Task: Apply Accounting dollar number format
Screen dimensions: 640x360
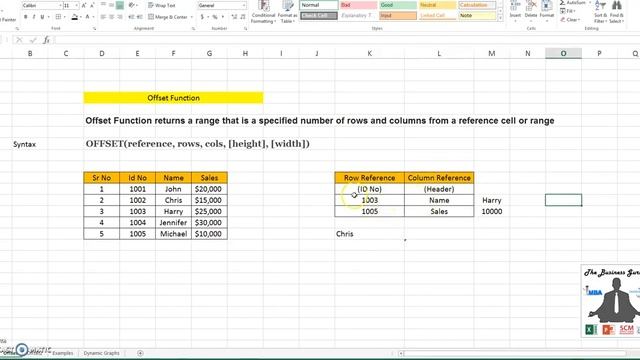Action: [202, 17]
